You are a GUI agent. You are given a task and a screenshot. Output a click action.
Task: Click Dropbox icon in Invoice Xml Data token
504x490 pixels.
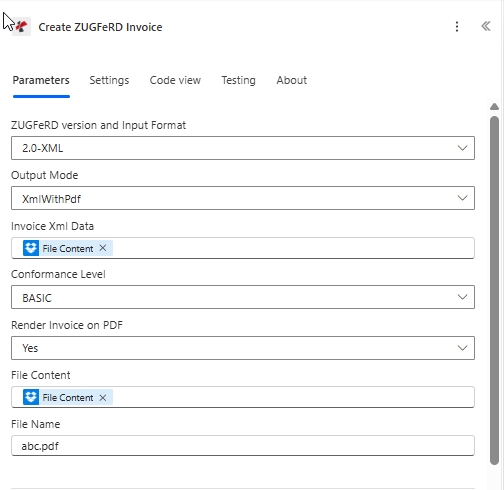31,248
